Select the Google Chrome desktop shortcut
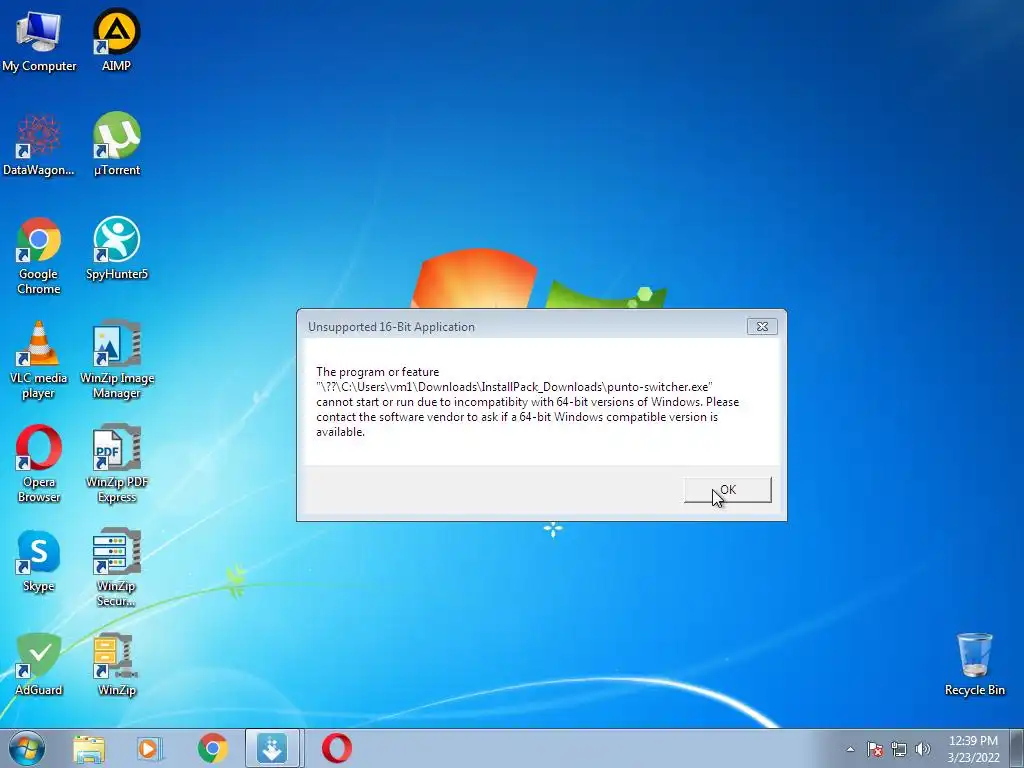 pos(39,256)
